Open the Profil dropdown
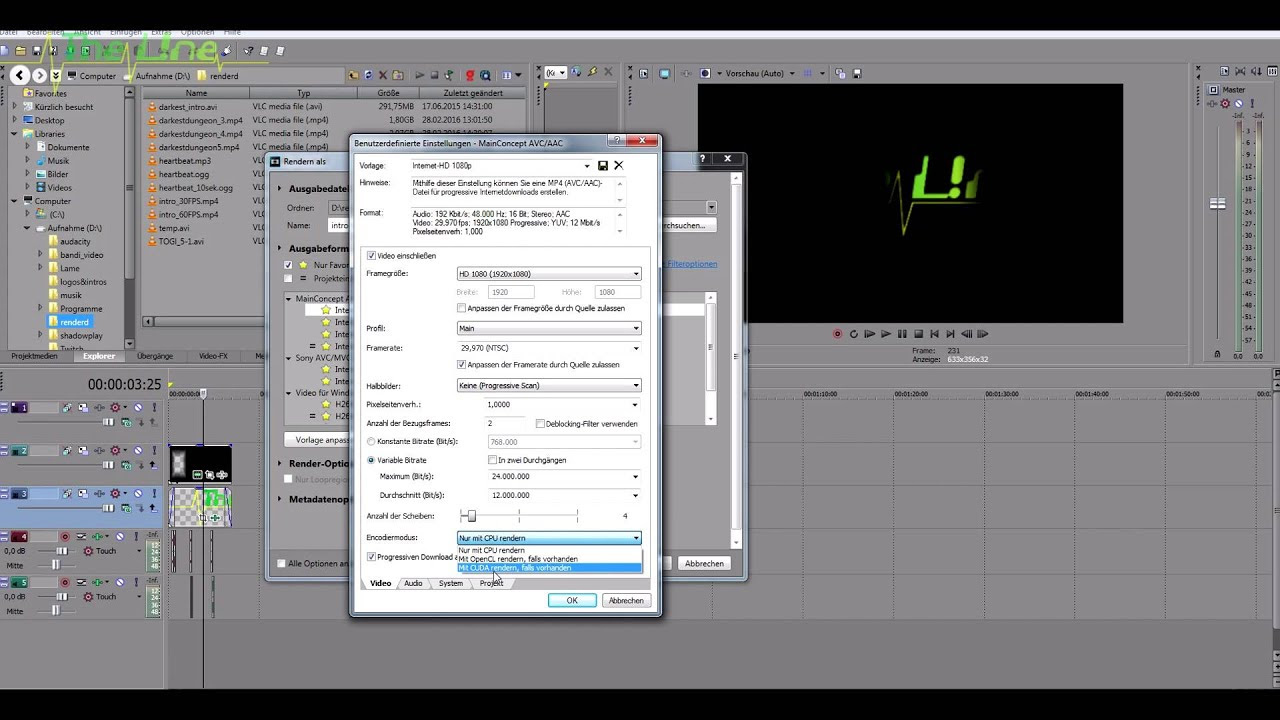The width and height of the screenshot is (1280, 720). click(x=636, y=328)
